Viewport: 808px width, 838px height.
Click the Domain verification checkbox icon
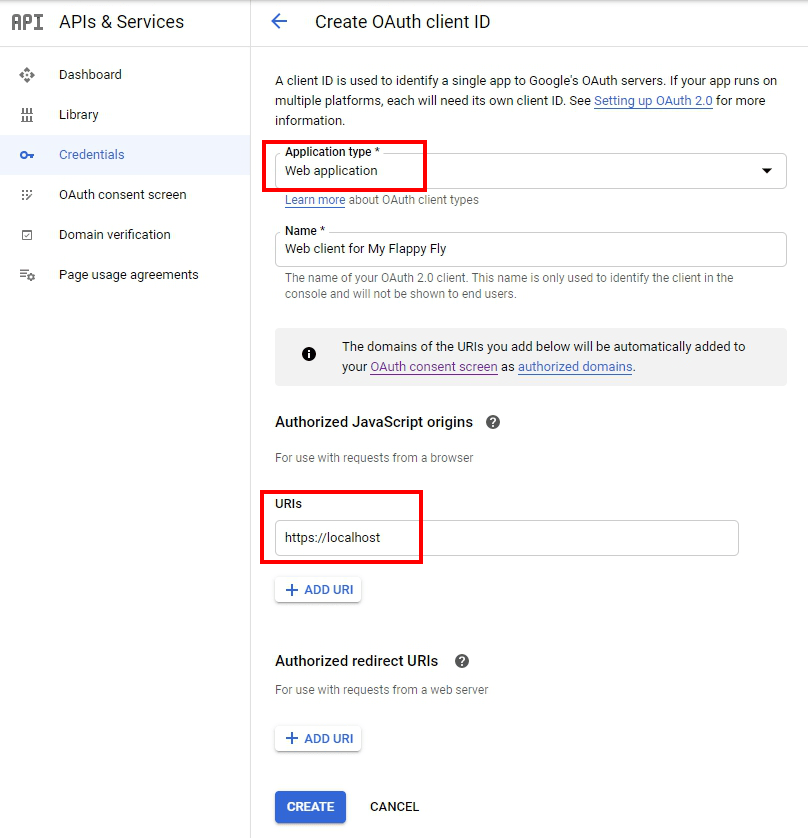[27, 235]
